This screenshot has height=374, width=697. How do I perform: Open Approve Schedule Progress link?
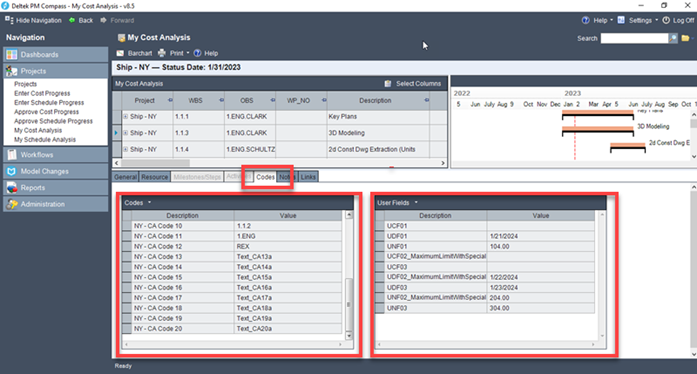coord(53,121)
